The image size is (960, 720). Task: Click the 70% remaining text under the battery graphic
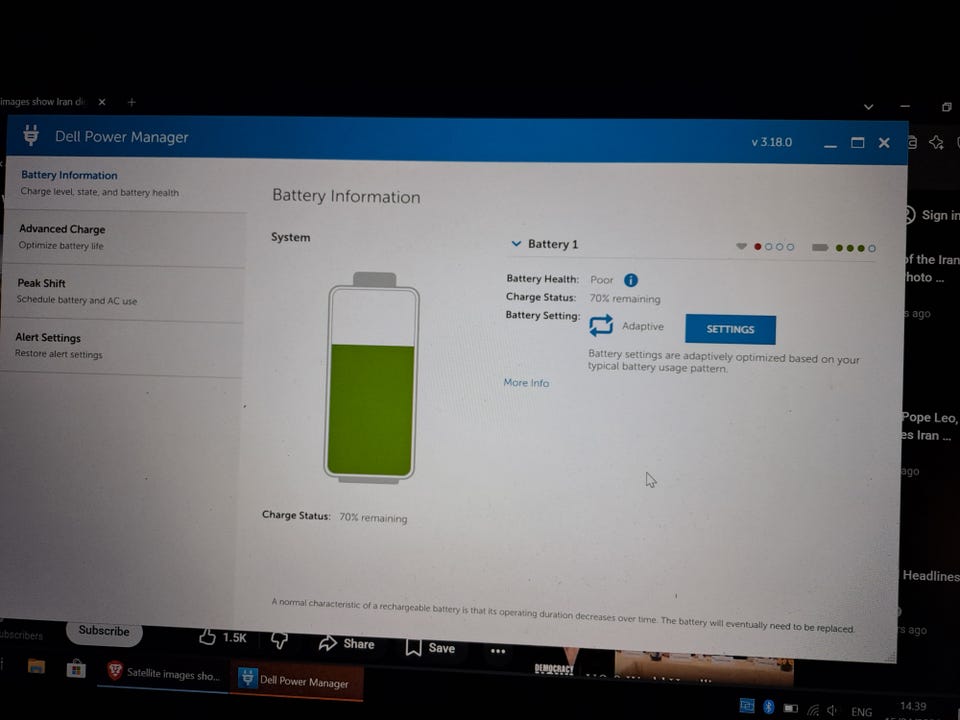tap(373, 518)
